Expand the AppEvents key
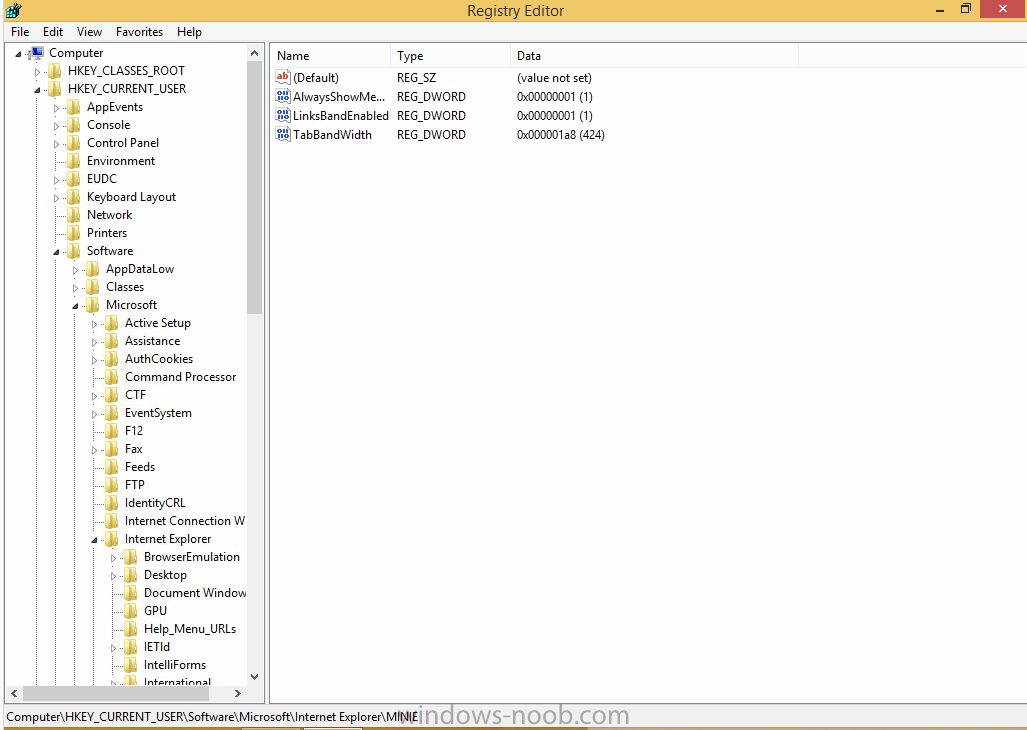 pos(56,107)
